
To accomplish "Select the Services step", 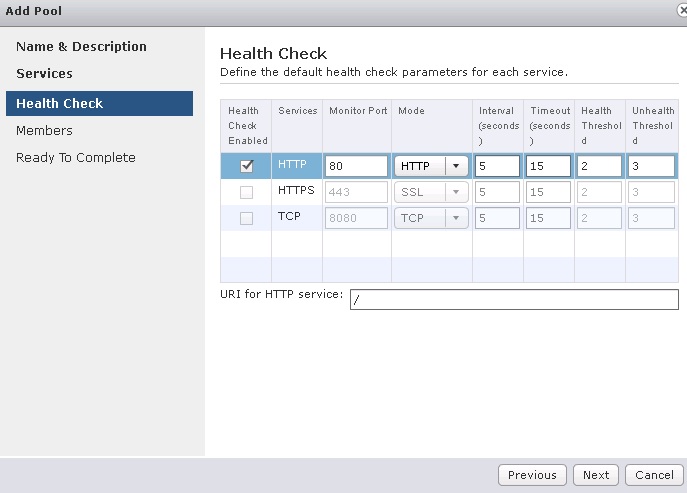I will [x=44, y=74].
